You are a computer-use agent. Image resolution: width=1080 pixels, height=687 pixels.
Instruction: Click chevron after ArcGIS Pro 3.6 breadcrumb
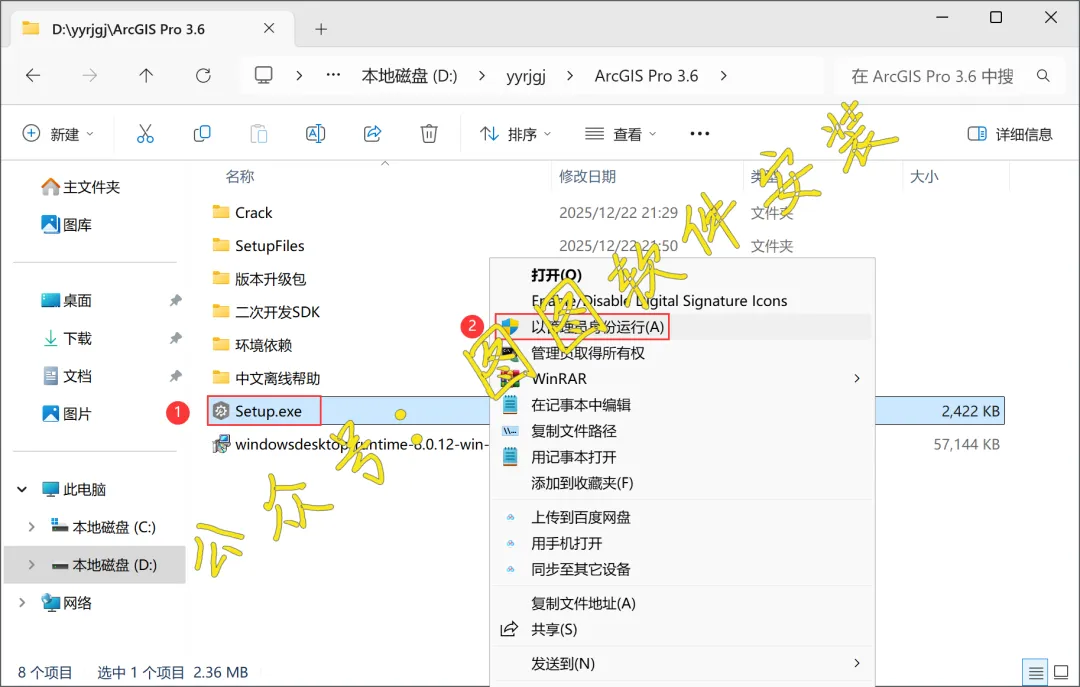click(723, 76)
